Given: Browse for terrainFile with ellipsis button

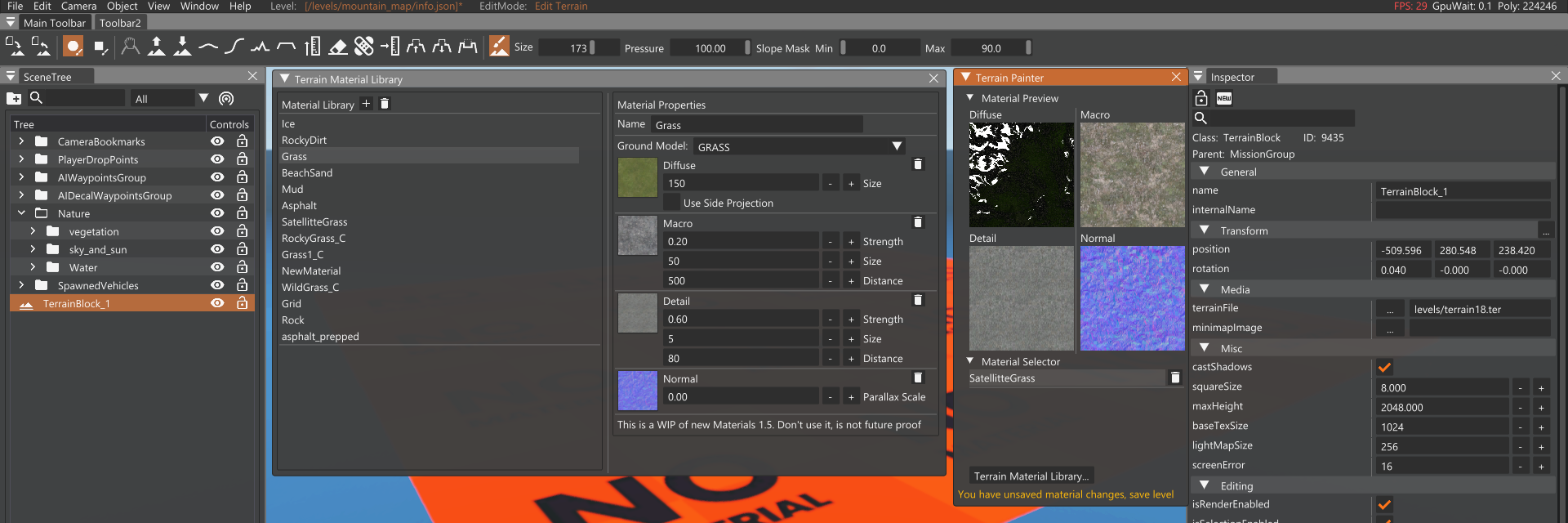Looking at the screenshot, I should click(1390, 309).
